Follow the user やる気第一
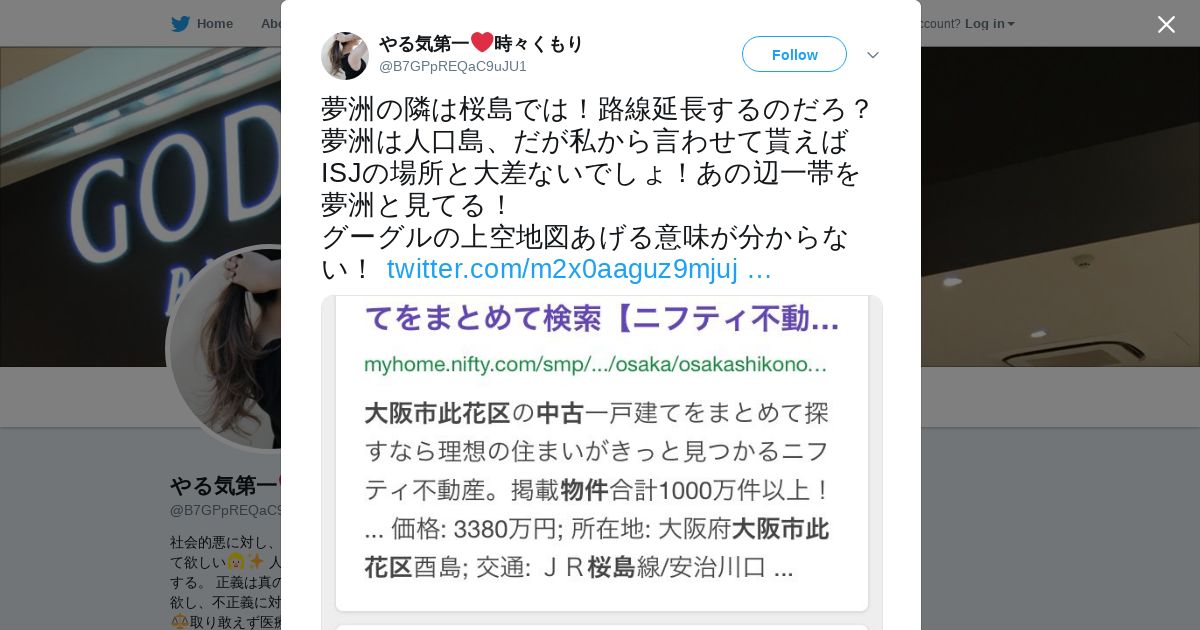The width and height of the screenshot is (1200, 630). pyautogui.click(x=794, y=54)
